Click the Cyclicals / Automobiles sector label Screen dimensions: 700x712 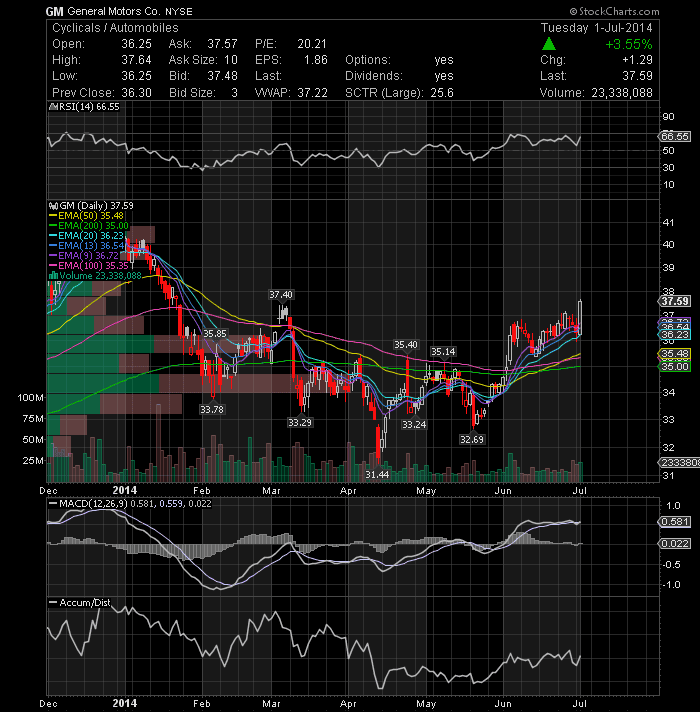(115, 28)
